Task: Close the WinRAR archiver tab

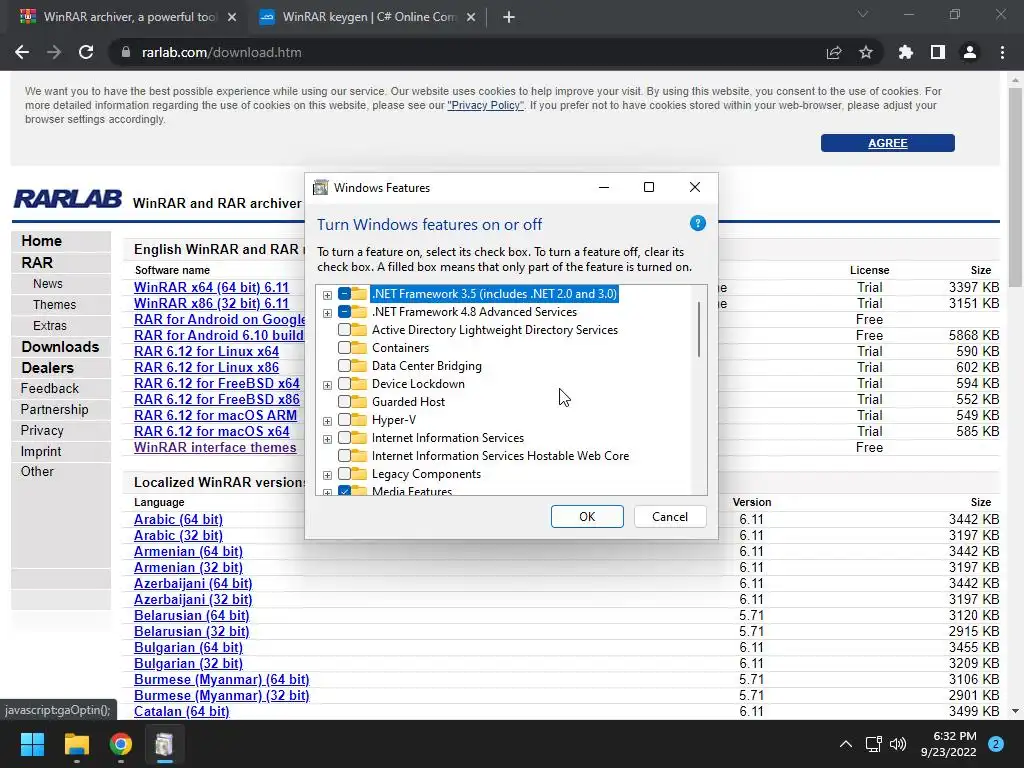Action: (232, 17)
